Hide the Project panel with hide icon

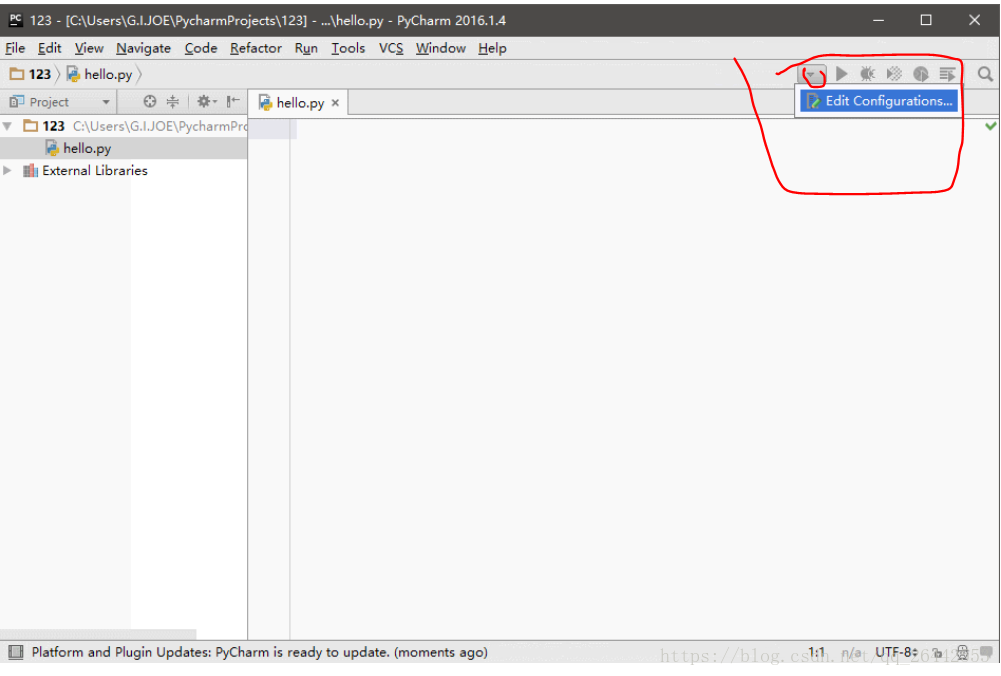233,101
